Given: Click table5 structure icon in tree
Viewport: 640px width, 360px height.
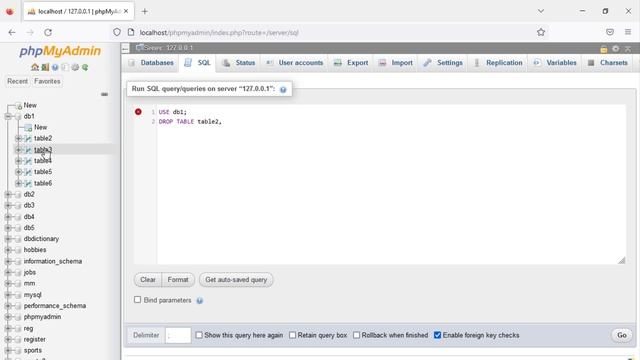Looking at the screenshot, I should [28, 172].
